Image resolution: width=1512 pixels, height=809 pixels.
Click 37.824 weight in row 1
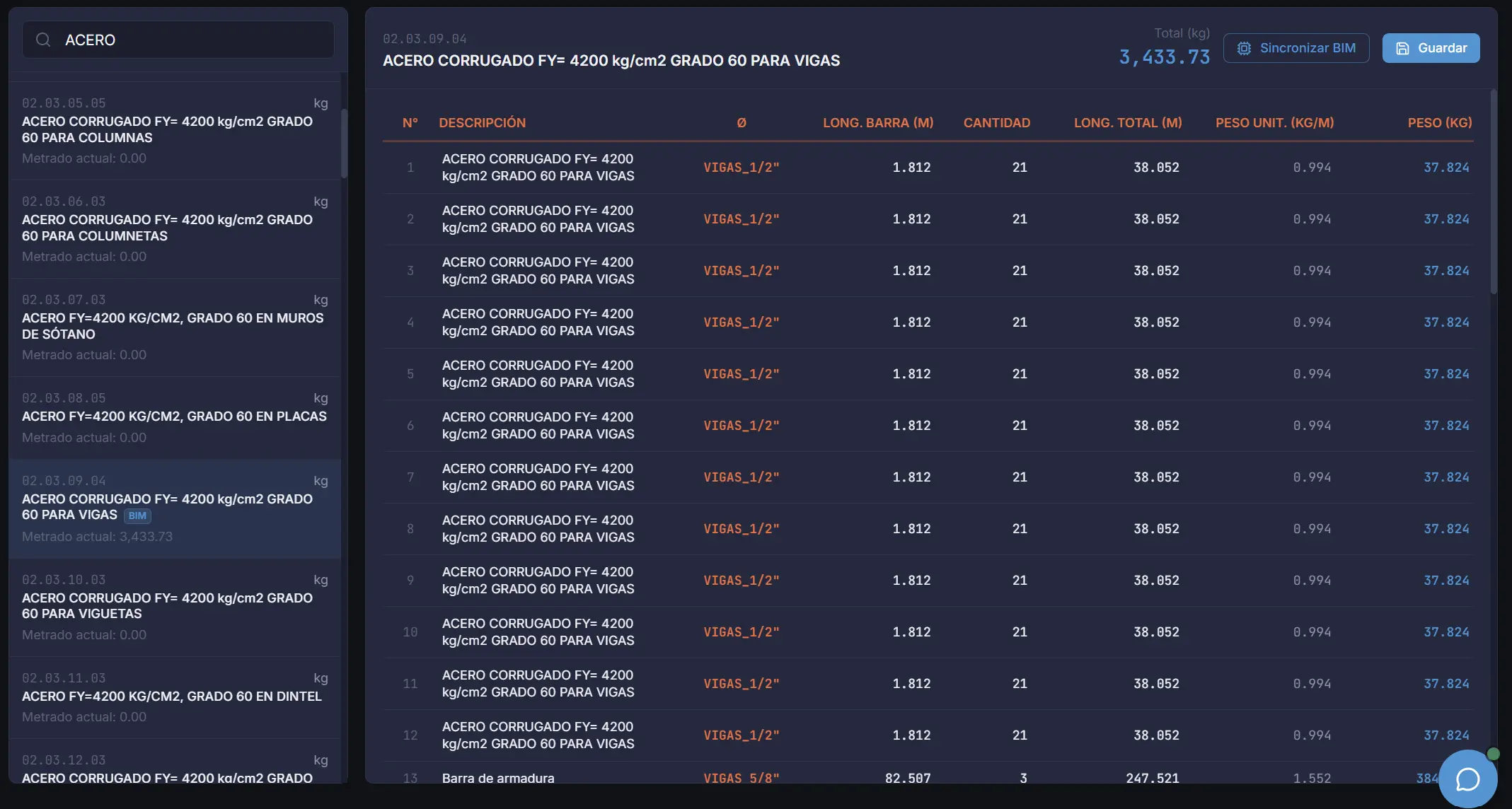1446,168
